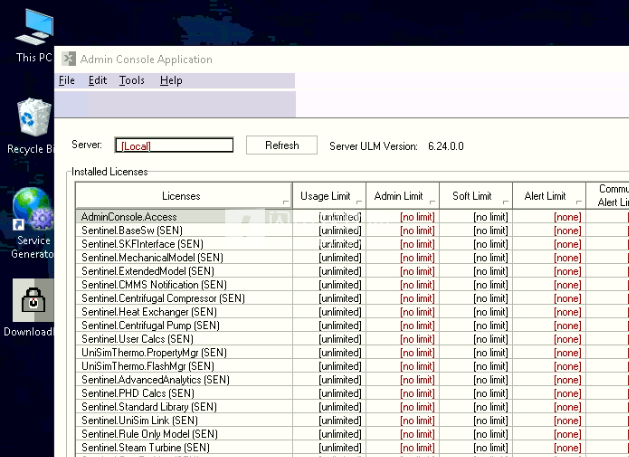Open the Service Generator desktop shortcut
629x457 pixels.
[x=32, y=224]
